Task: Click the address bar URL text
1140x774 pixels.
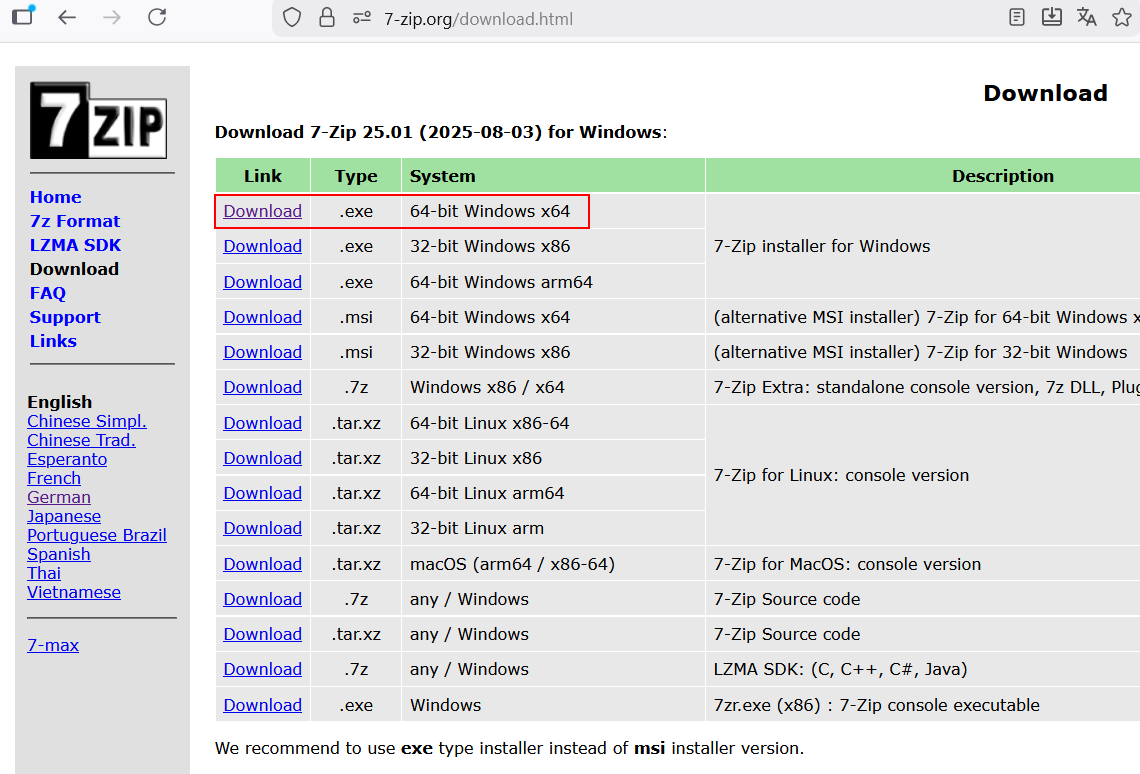Action: point(478,19)
